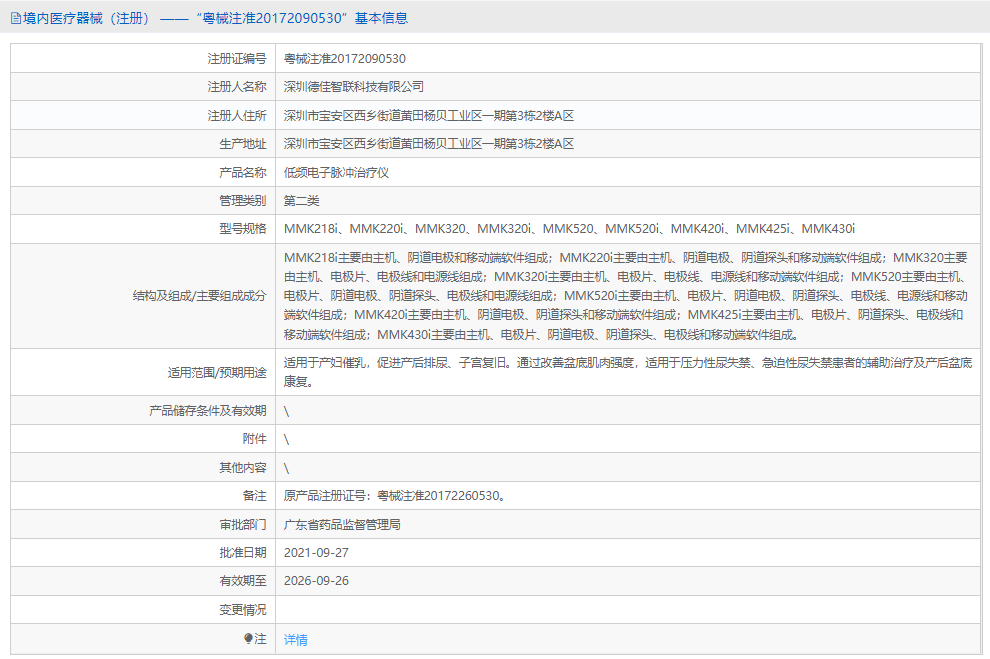The image size is (990, 659).
Task: Click the expiry date 2026-09-26 cell
Action: click(x=317, y=579)
